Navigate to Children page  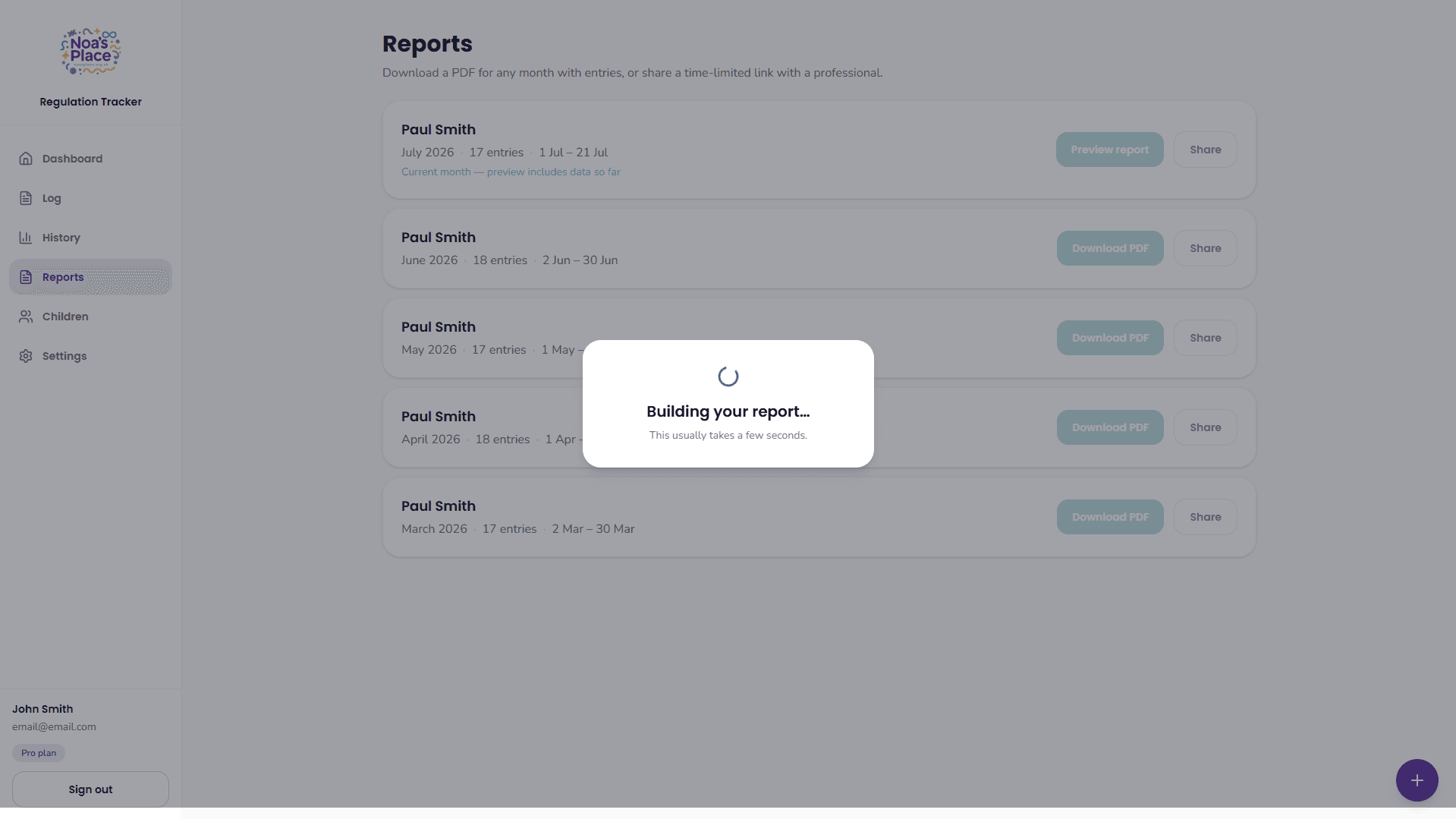coord(90,317)
